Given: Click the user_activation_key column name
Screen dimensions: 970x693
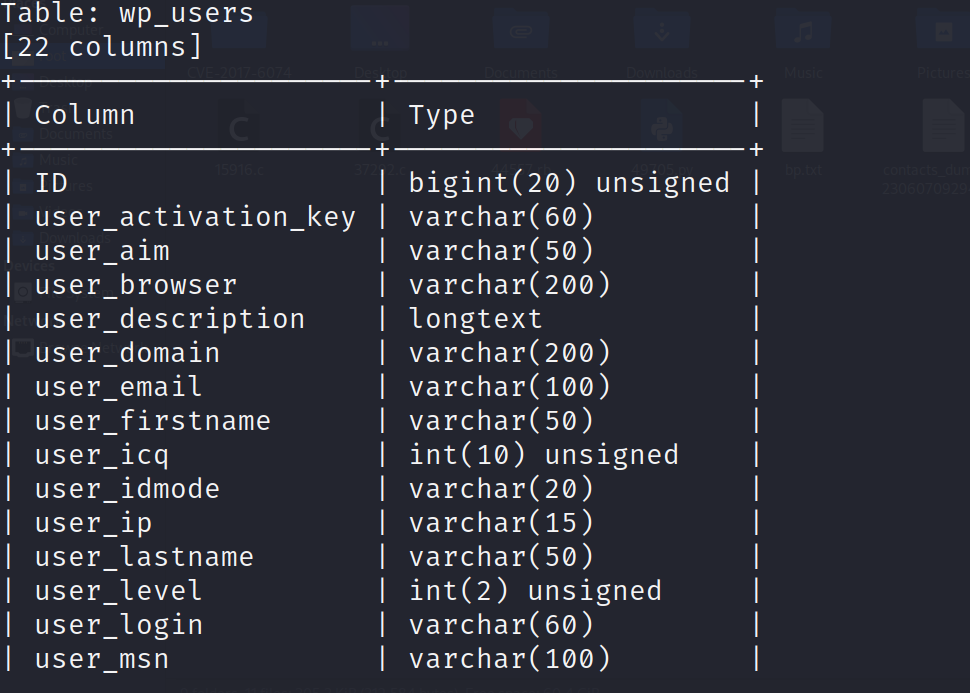Looking at the screenshot, I should [195, 217].
